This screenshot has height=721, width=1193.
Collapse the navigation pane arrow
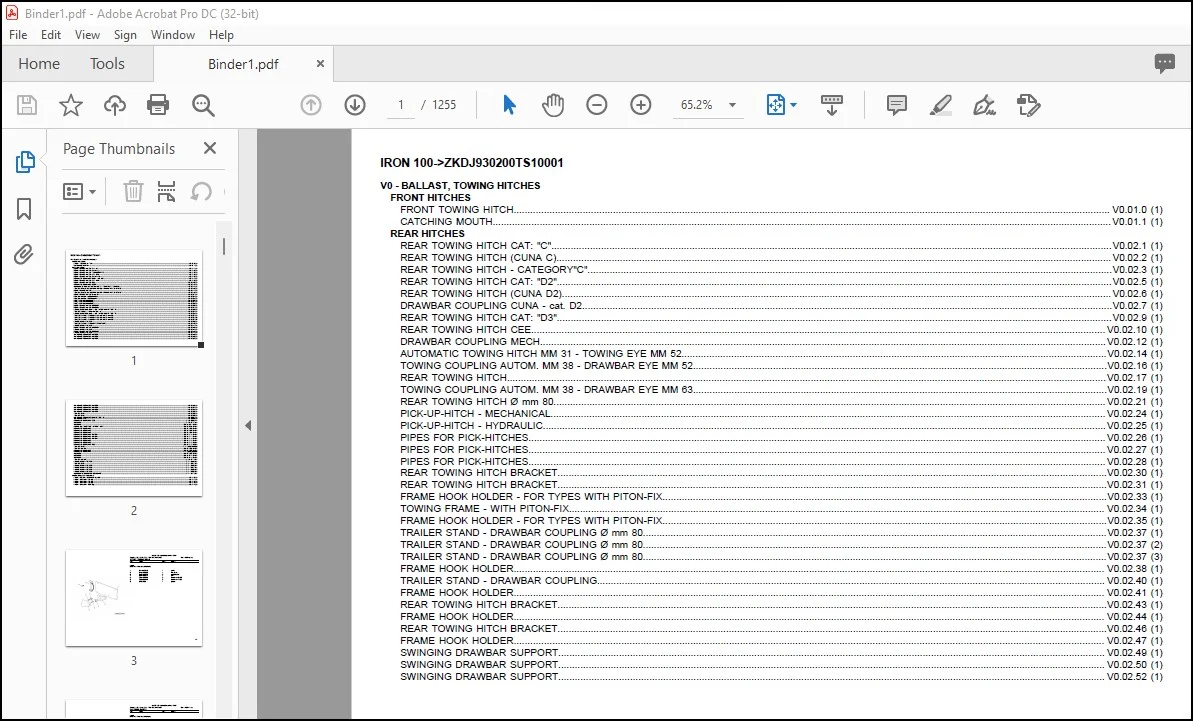(248, 425)
